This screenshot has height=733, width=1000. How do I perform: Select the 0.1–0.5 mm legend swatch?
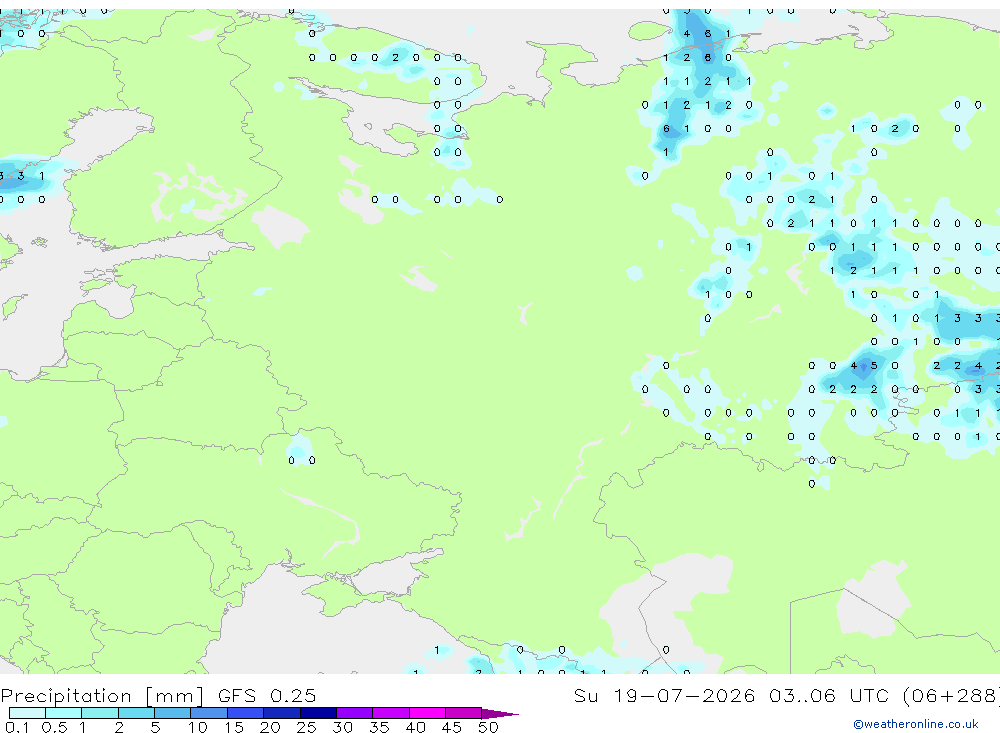[x=27, y=713]
